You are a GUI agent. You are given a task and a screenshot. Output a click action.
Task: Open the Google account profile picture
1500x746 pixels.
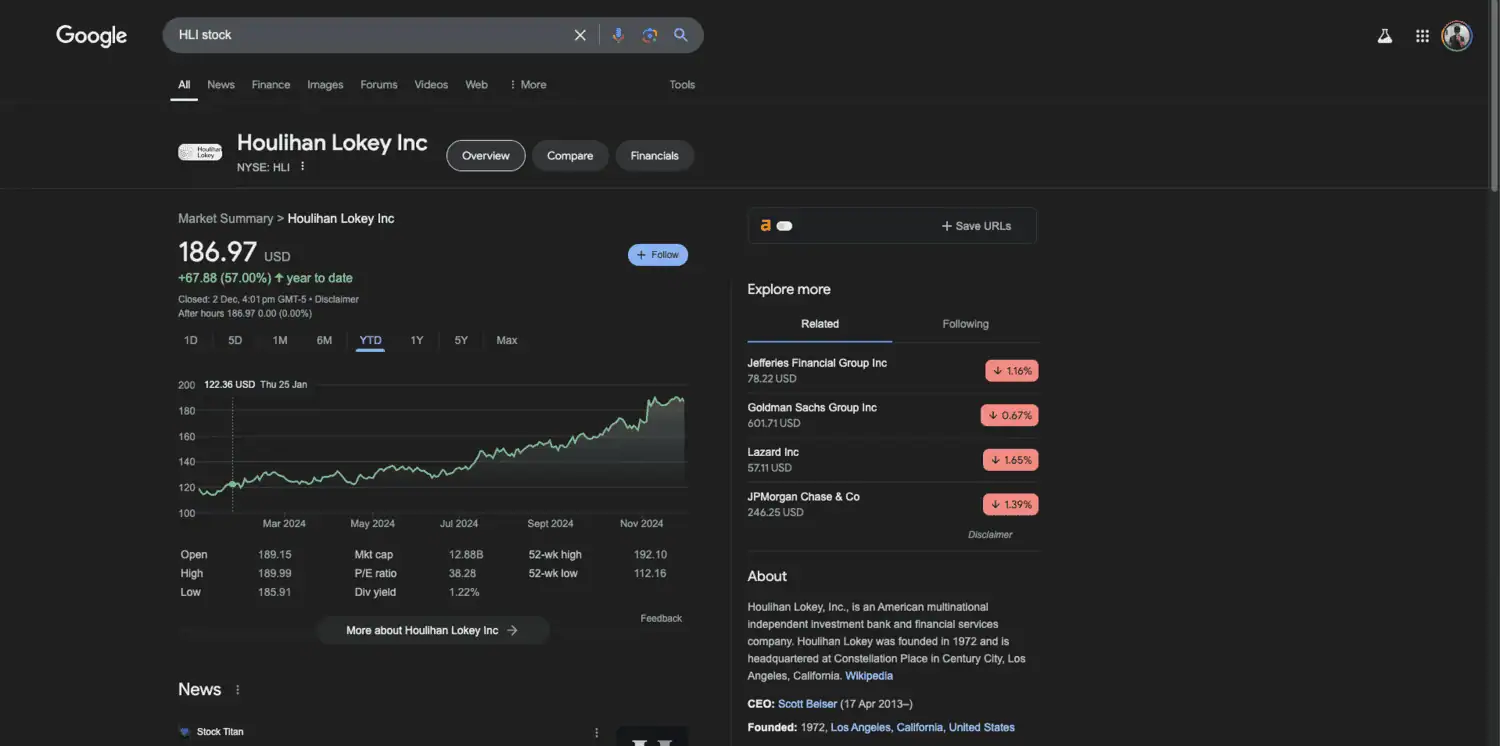[1457, 36]
